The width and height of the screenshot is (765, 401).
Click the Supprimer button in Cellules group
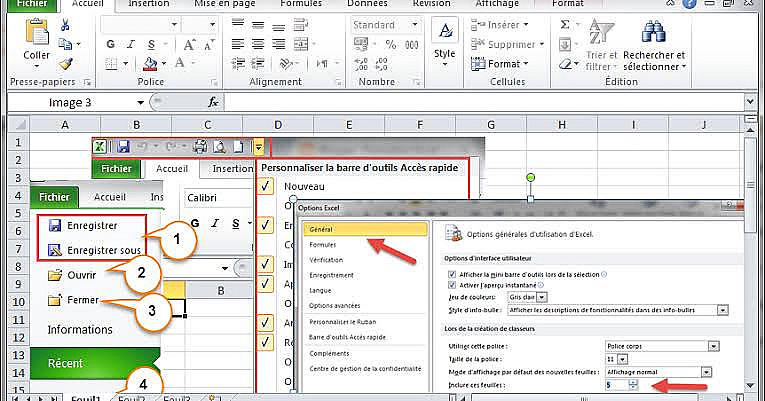coord(508,44)
